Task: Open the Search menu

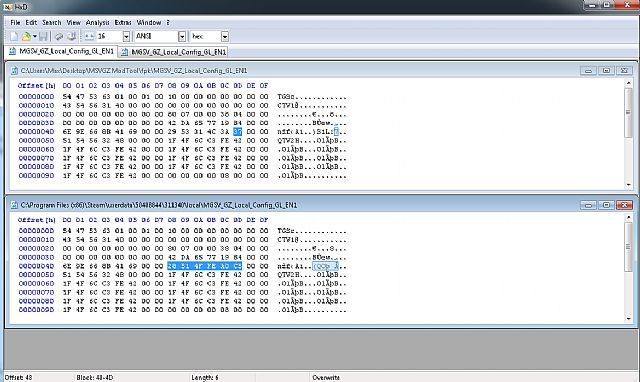Action: click(x=52, y=22)
